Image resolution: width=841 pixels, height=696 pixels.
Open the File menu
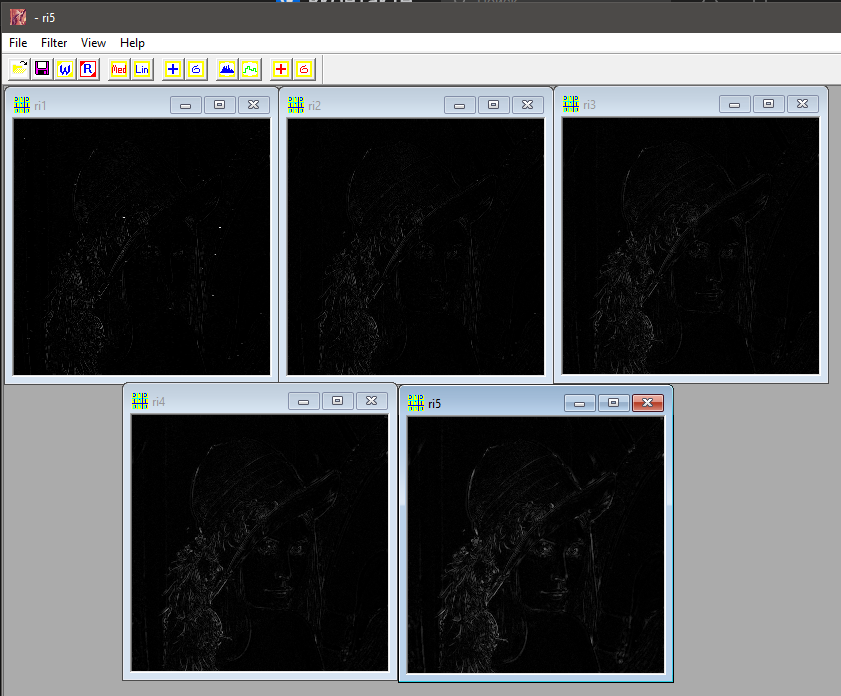coord(18,43)
